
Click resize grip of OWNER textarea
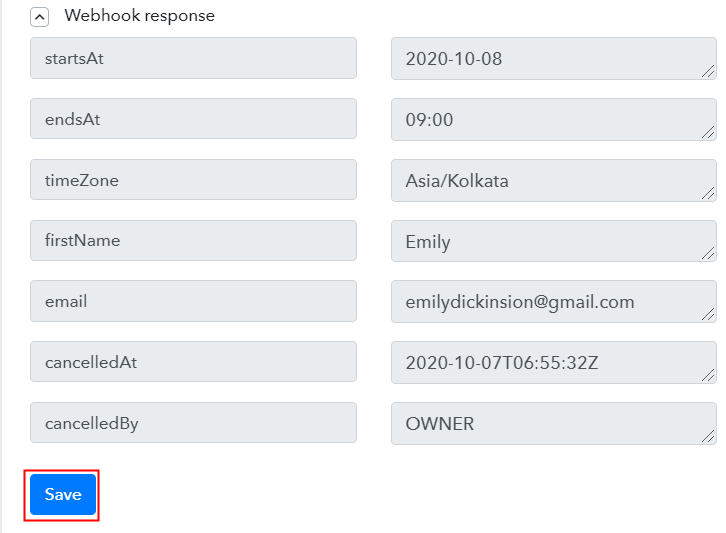tap(708, 436)
